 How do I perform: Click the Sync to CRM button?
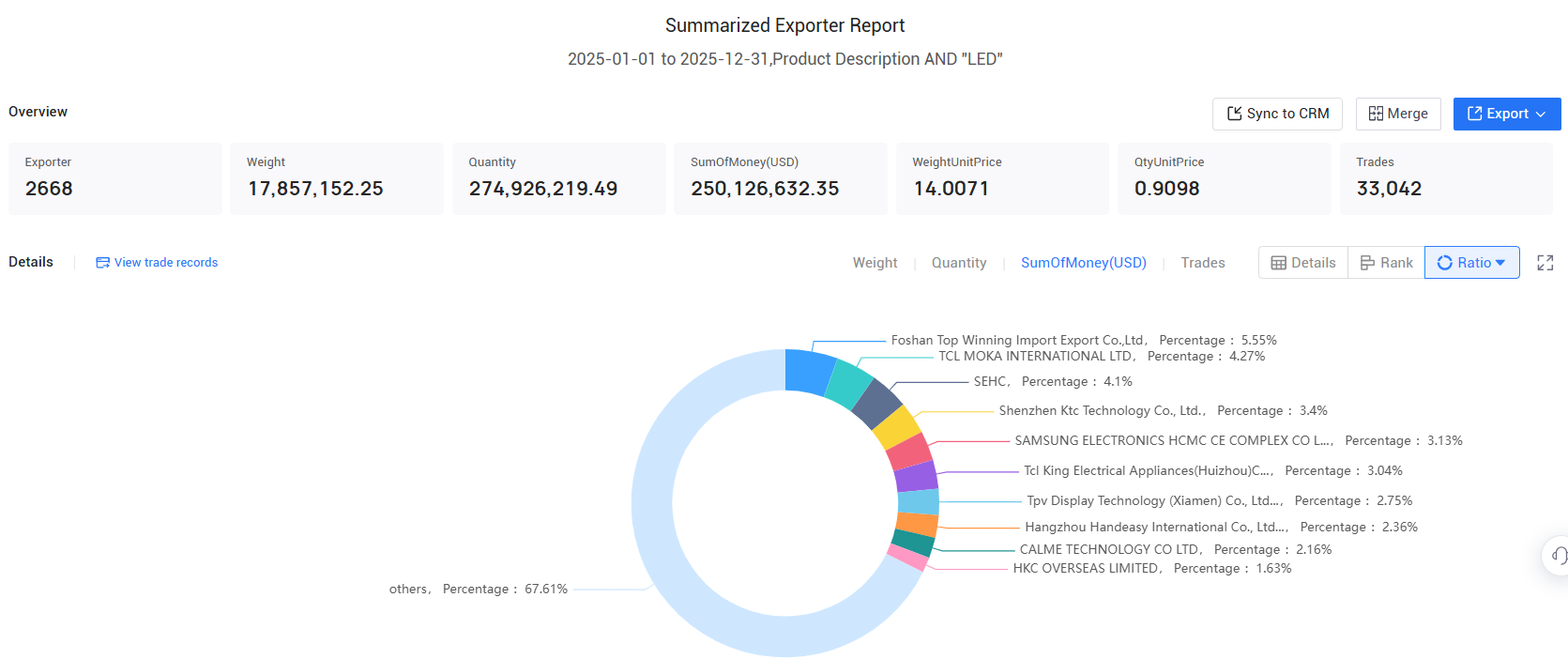pos(1277,114)
